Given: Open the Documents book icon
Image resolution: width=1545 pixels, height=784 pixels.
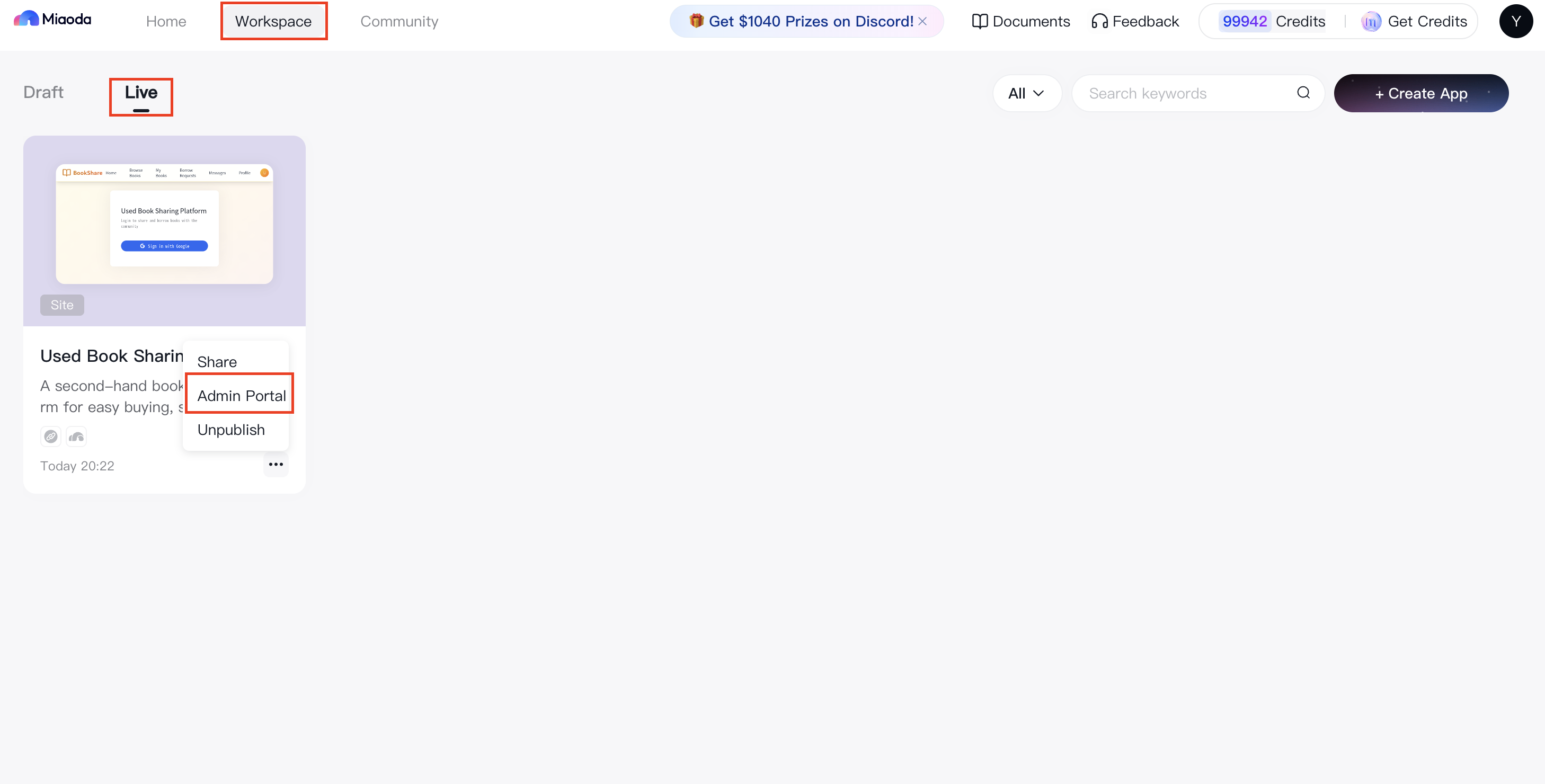Looking at the screenshot, I should [980, 22].
